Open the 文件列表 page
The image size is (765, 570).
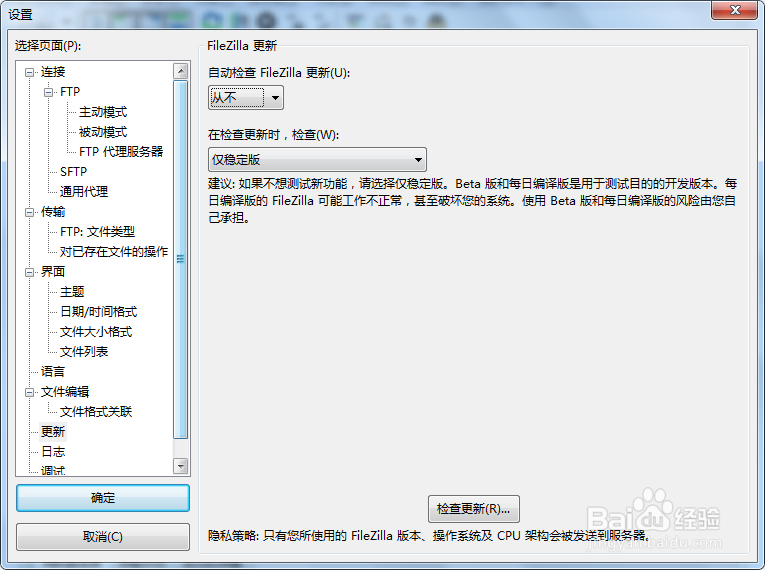[84, 352]
